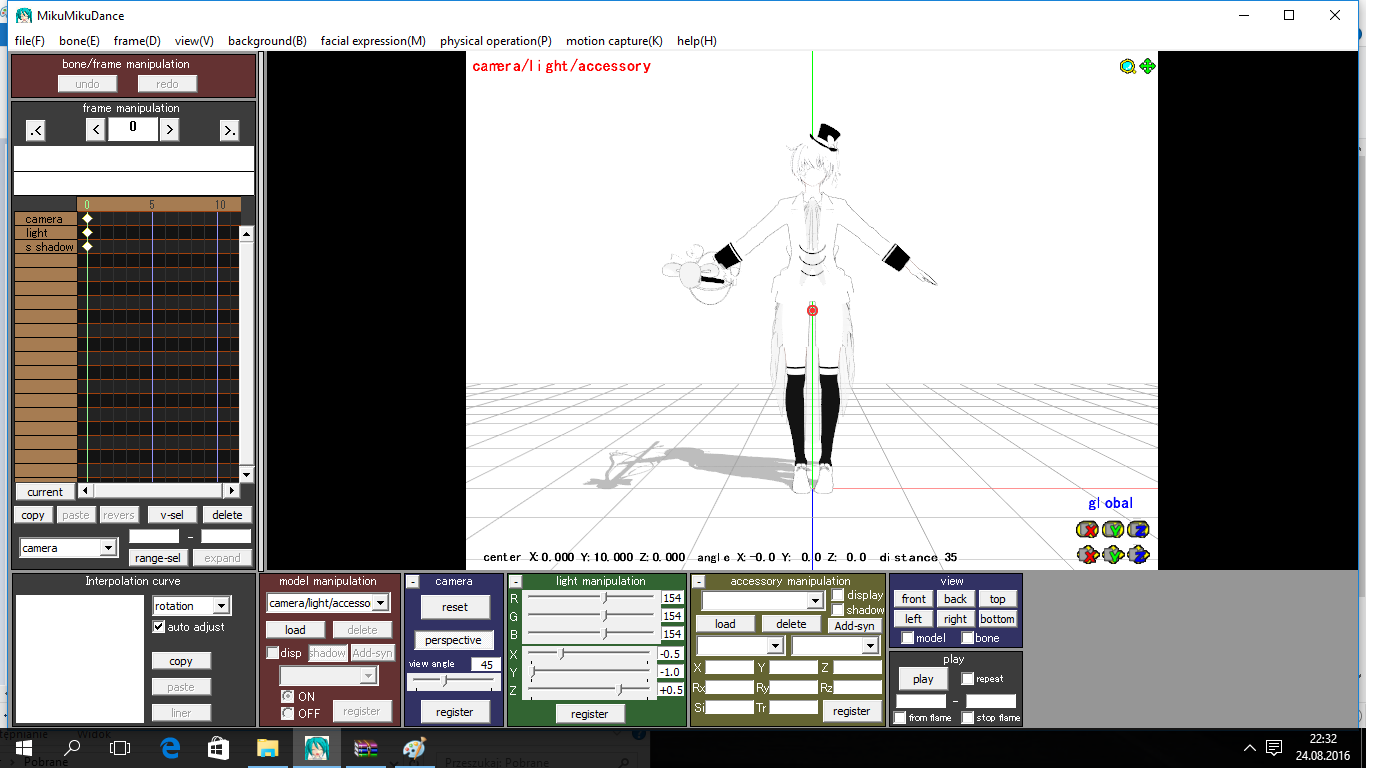This screenshot has height=768, width=1382.
Task: Toggle the repeat playback checkbox
Action: (x=967, y=679)
